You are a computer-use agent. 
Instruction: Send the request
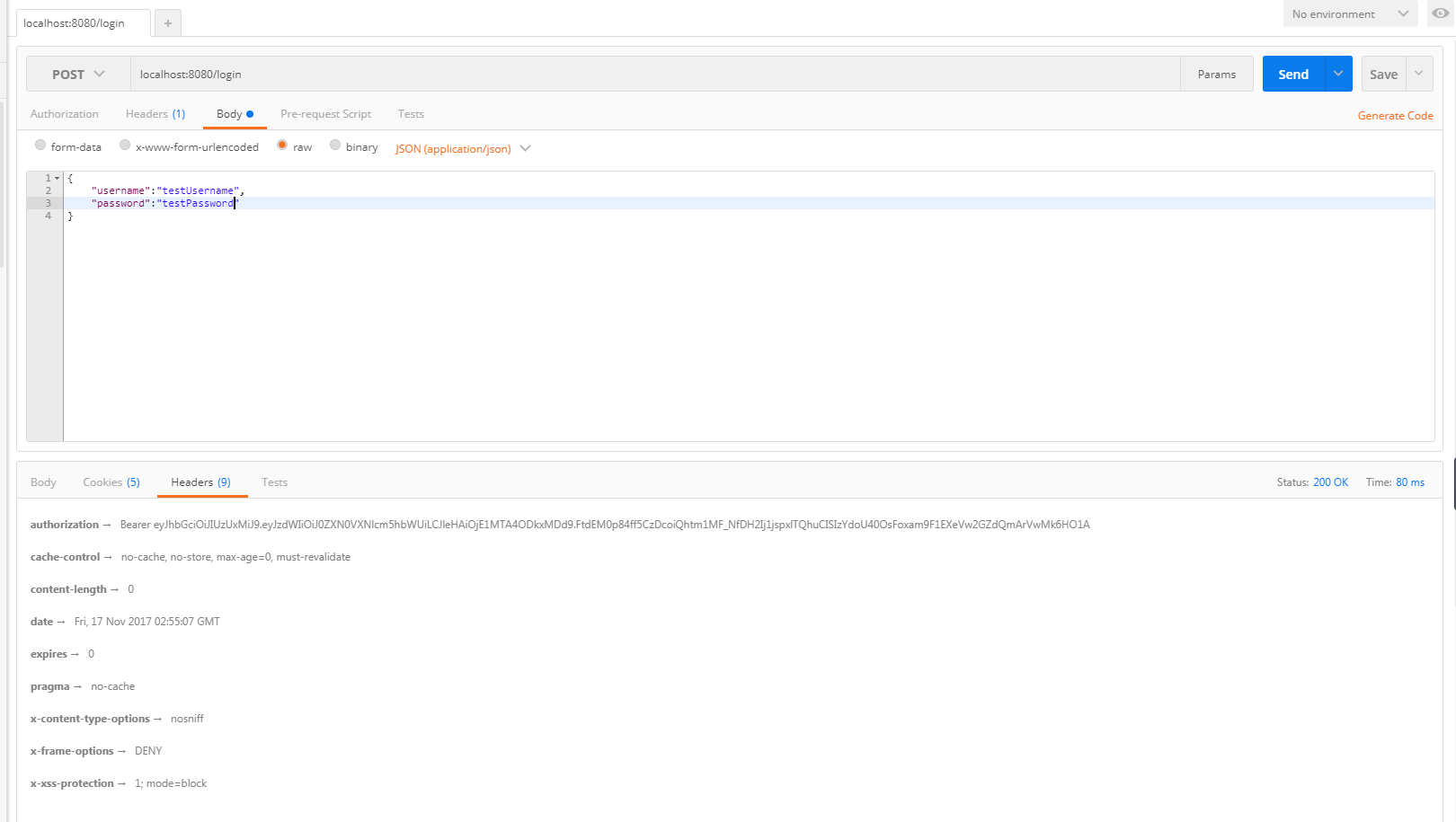coord(1293,74)
